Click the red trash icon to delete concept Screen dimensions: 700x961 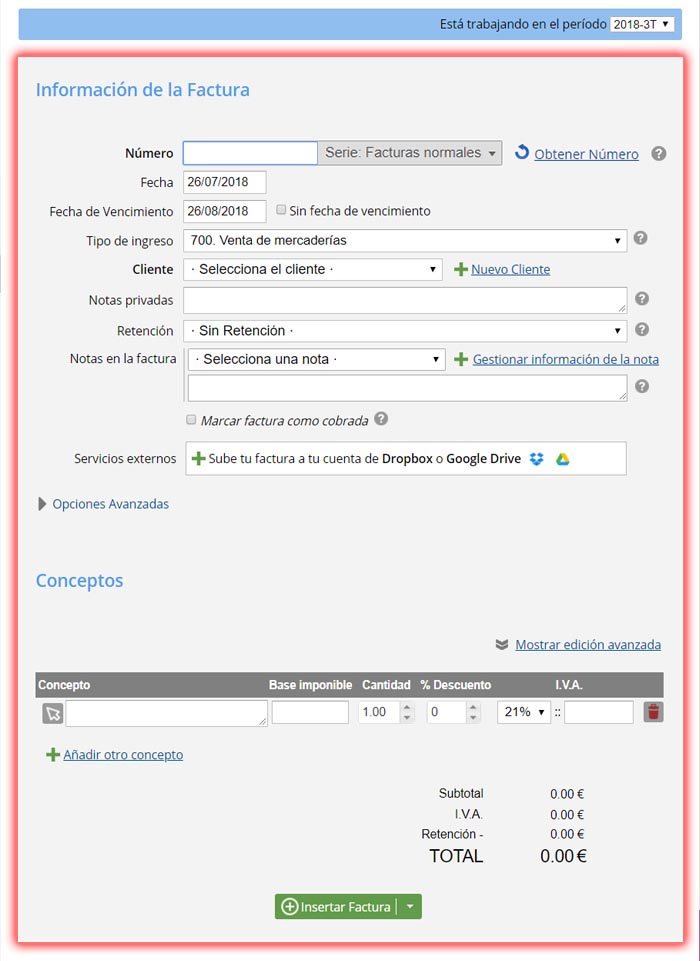pos(653,712)
